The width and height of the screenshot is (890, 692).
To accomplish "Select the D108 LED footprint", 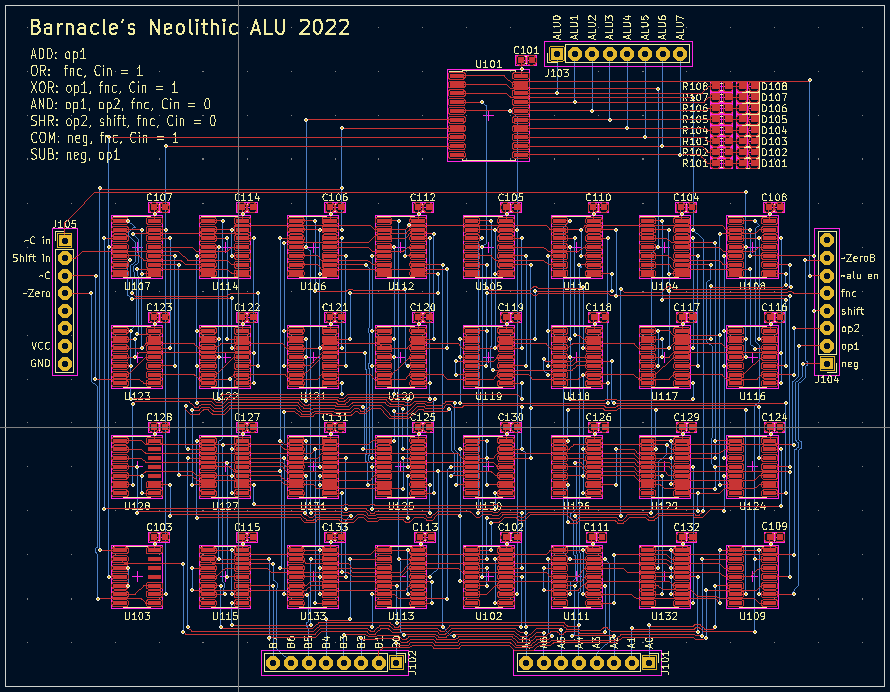I will click(746, 87).
